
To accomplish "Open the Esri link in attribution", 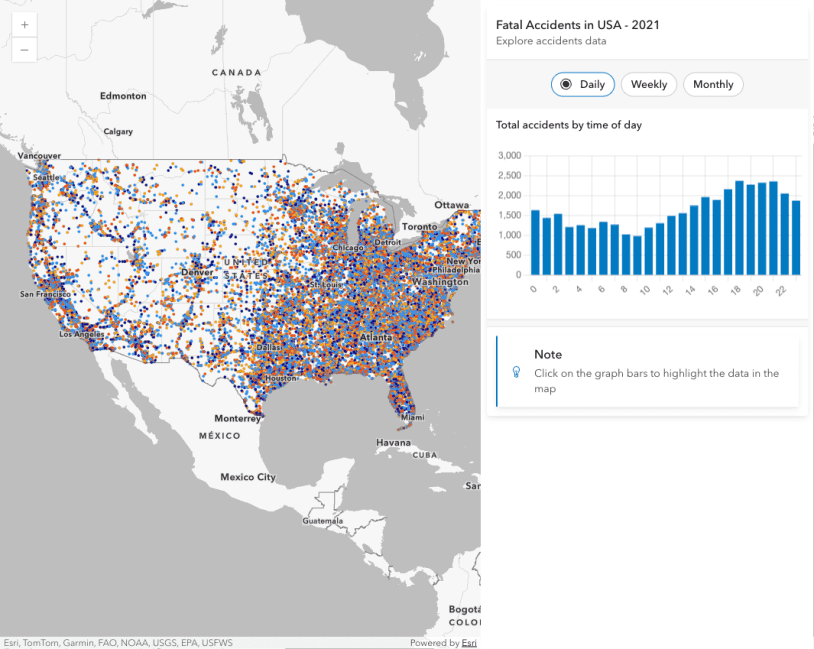I will pyautogui.click(x=469, y=643).
